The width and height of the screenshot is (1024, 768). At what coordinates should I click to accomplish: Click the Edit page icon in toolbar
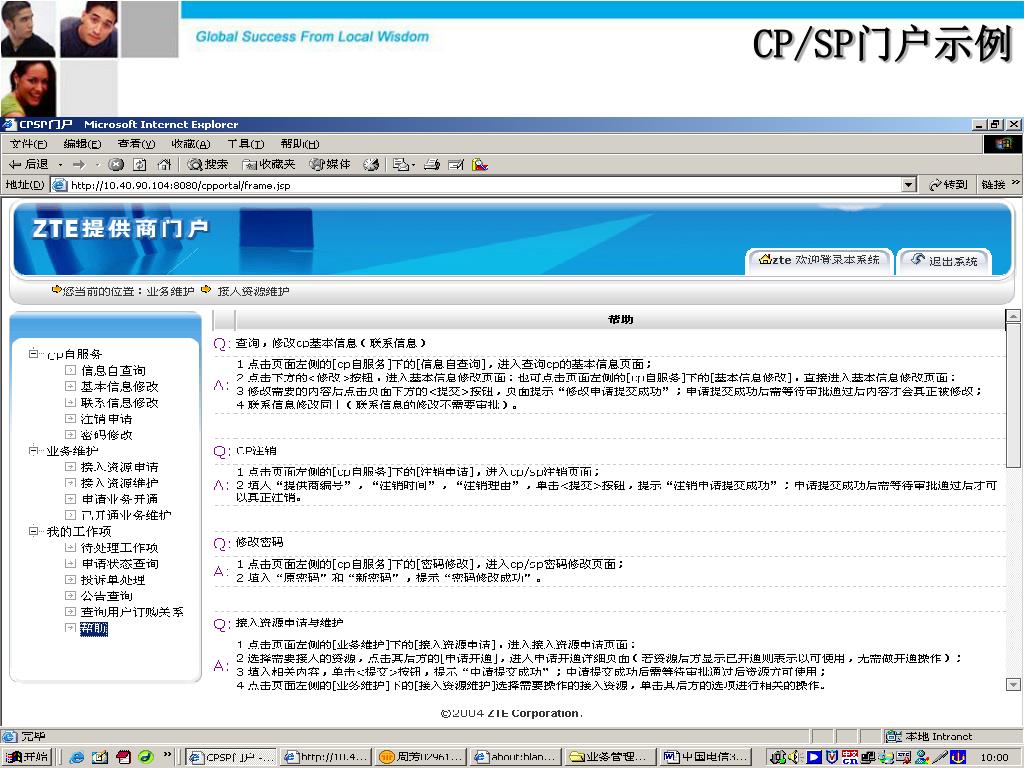pyautogui.click(x=456, y=165)
